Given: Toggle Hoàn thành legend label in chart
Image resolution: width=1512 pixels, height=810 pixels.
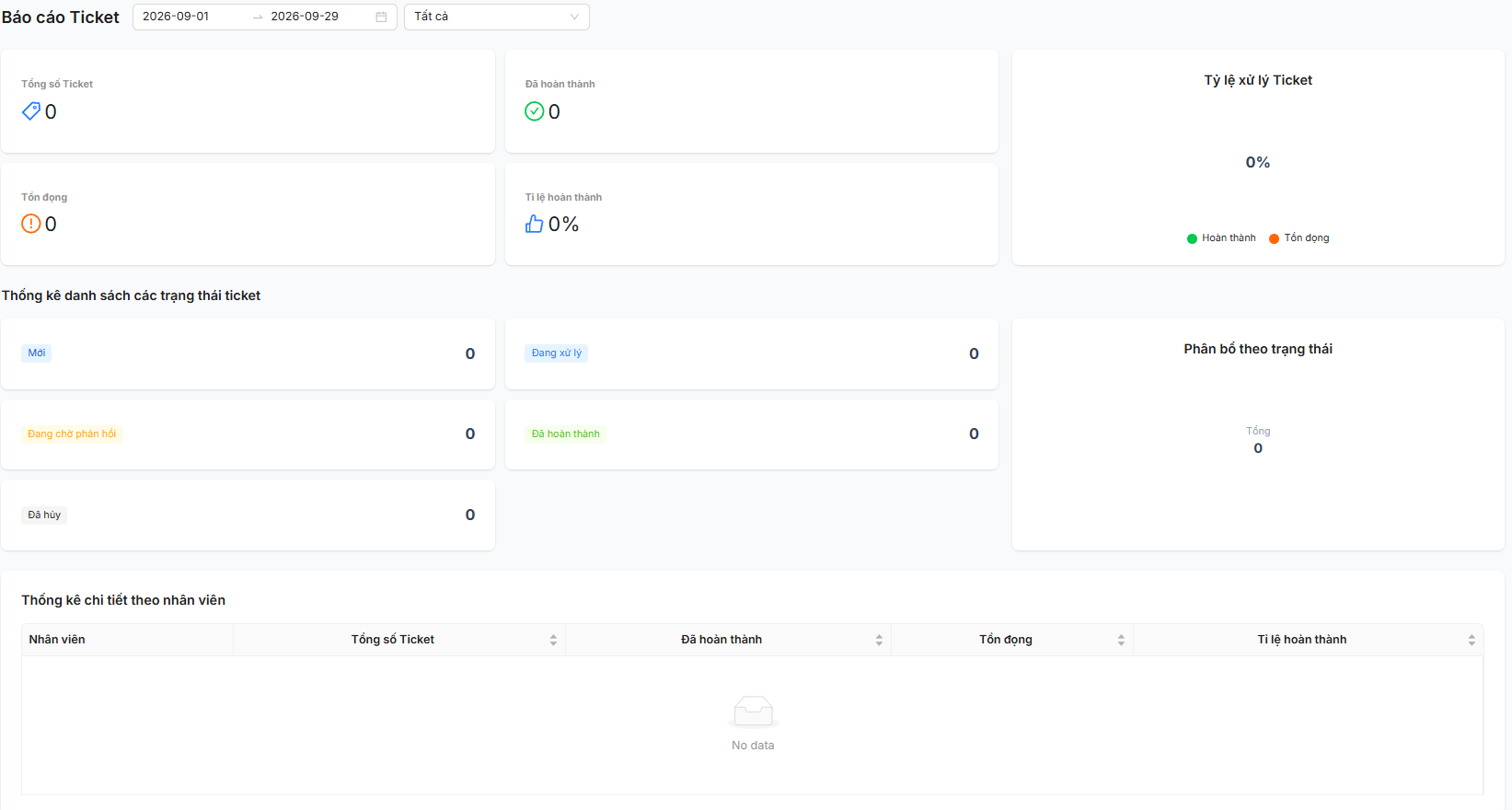Looking at the screenshot, I should 1229,238.
